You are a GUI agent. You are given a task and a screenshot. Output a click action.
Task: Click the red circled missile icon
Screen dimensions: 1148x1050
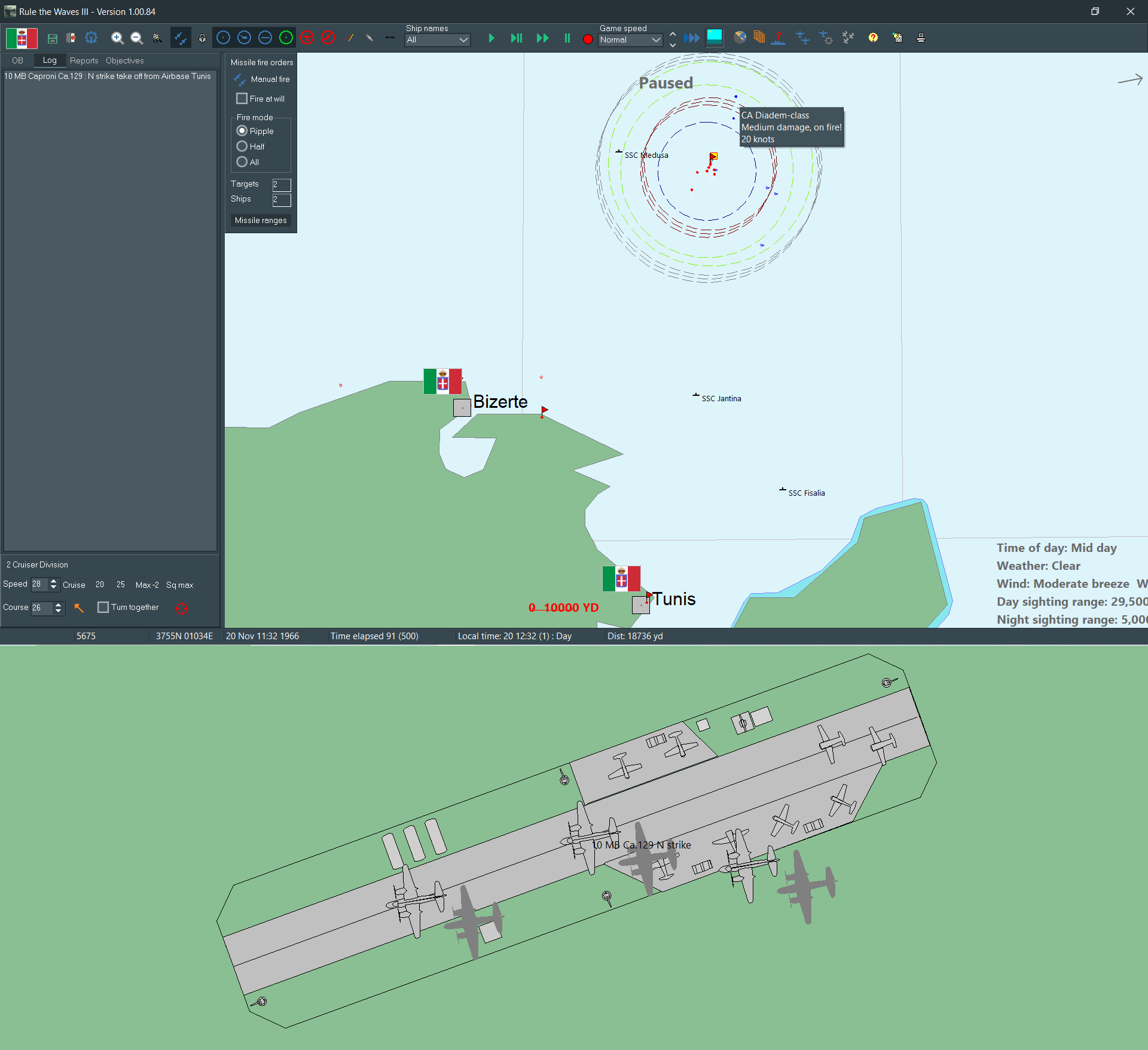(x=328, y=38)
